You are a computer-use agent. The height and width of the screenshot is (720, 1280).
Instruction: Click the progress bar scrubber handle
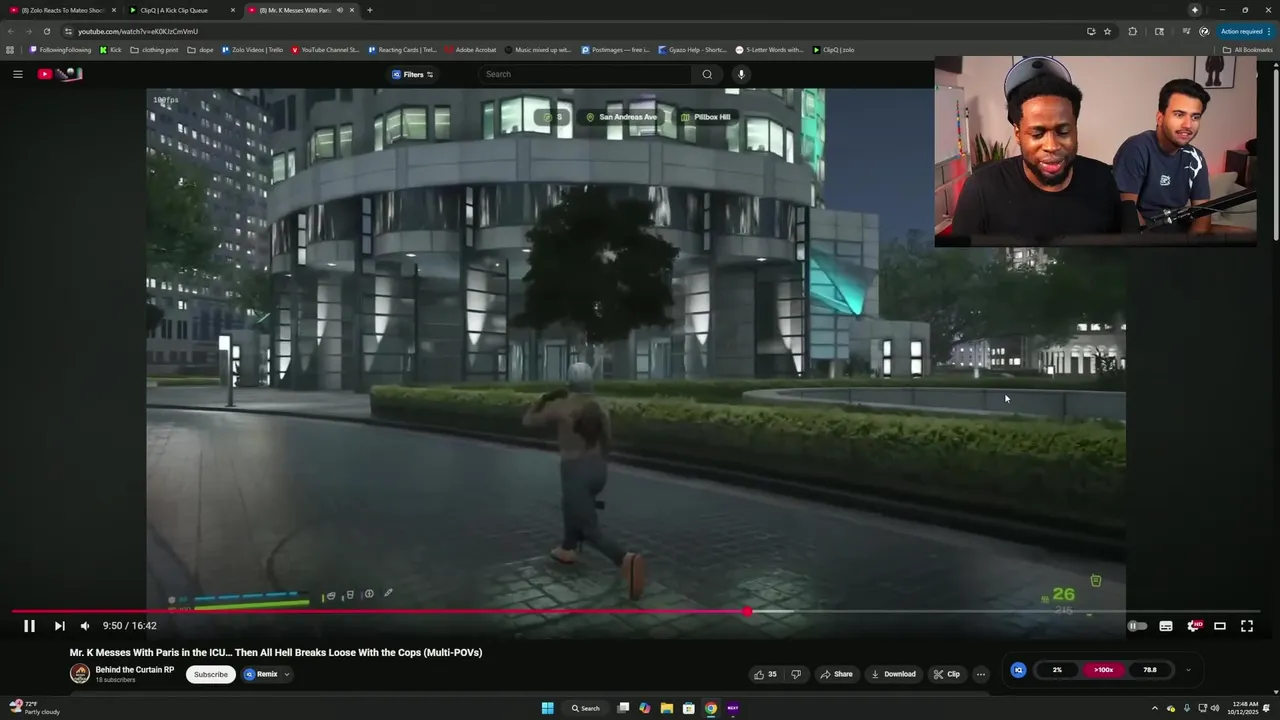click(748, 611)
